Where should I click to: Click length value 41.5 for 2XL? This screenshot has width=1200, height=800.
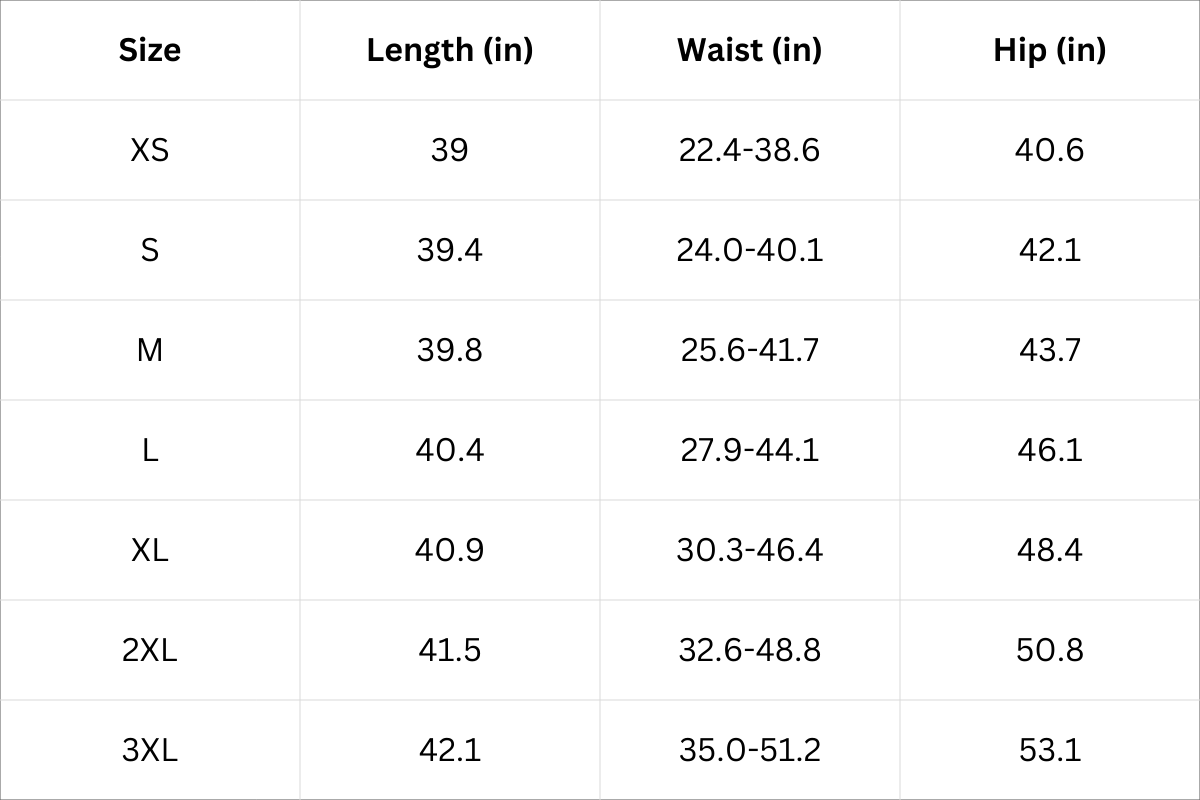[449, 650]
